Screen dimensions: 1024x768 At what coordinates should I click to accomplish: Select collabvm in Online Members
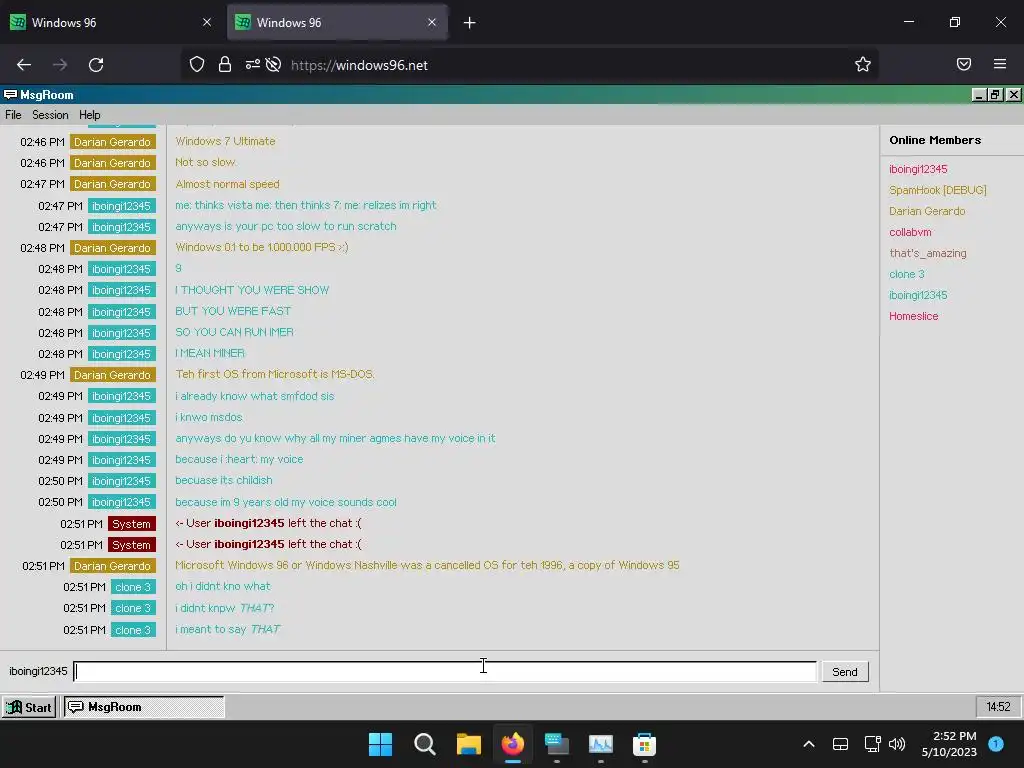tap(910, 232)
